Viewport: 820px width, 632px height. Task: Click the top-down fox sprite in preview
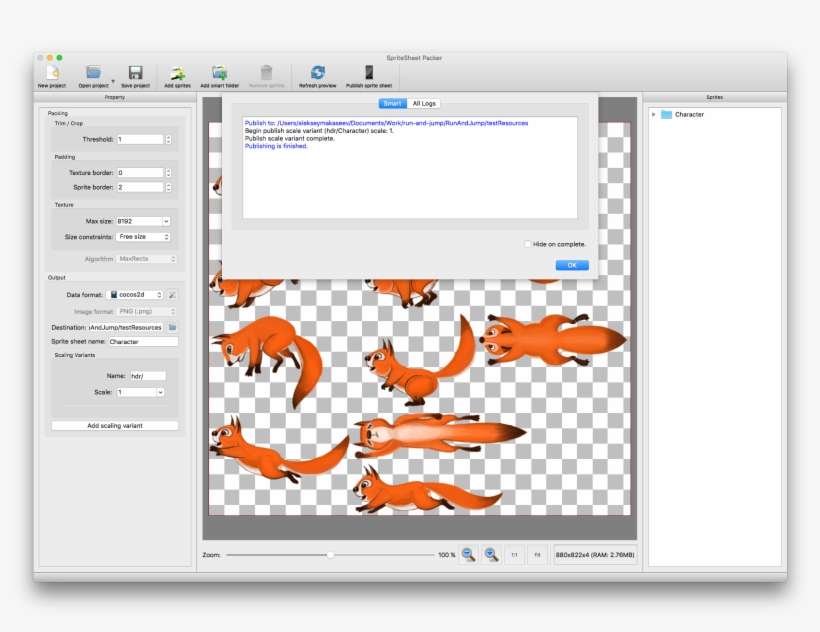tap(553, 340)
